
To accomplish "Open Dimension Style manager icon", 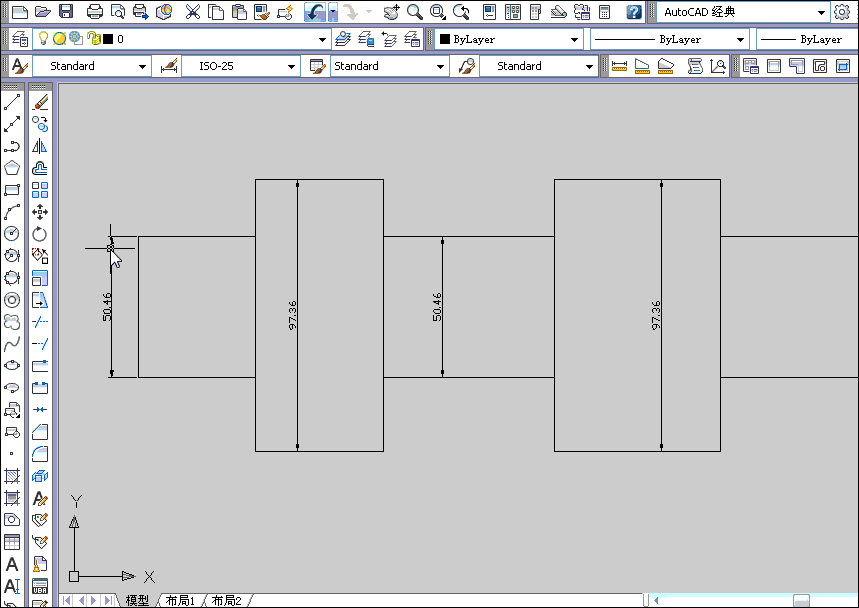I will (x=169, y=66).
